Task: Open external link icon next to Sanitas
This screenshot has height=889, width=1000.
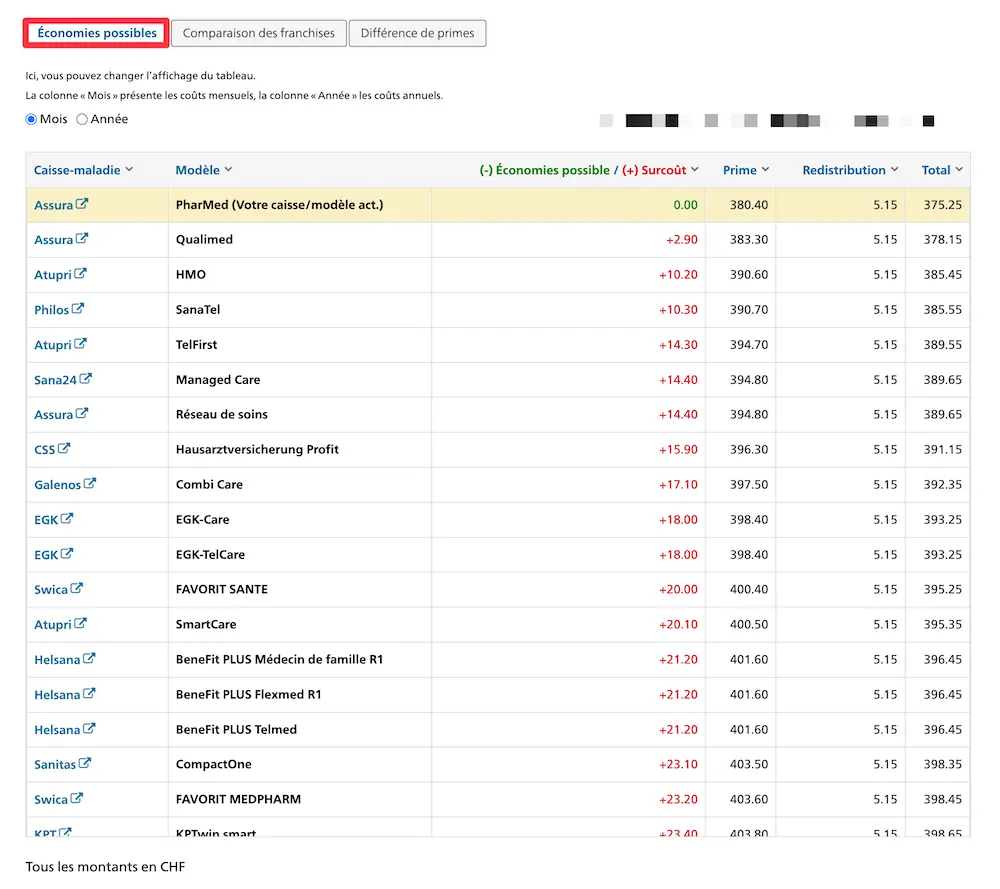Action: click(x=85, y=764)
